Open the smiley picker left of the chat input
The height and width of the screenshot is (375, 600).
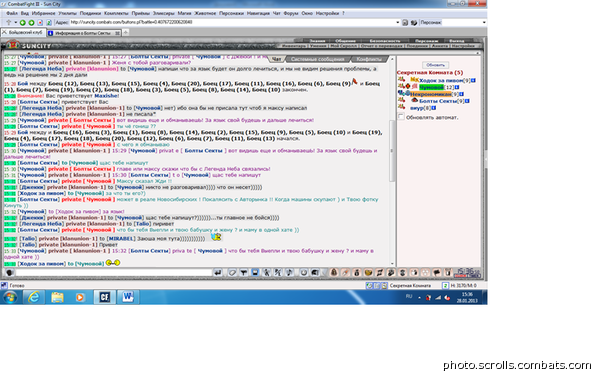click(x=10, y=272)
